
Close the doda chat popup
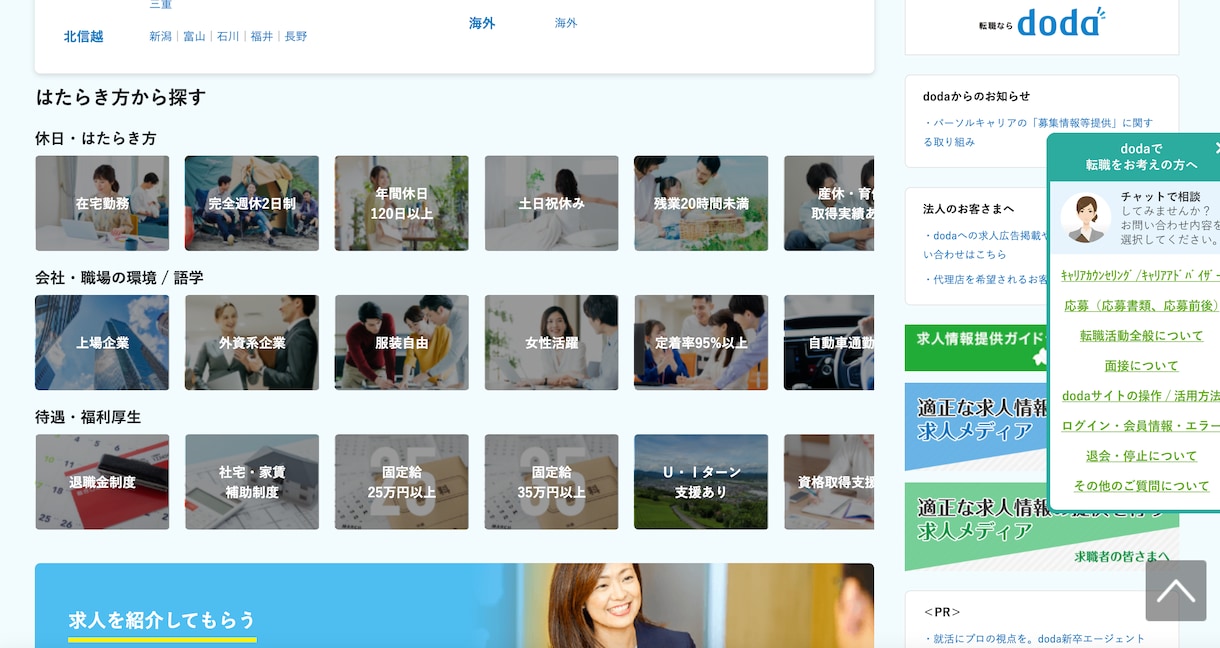[1217, 148]
